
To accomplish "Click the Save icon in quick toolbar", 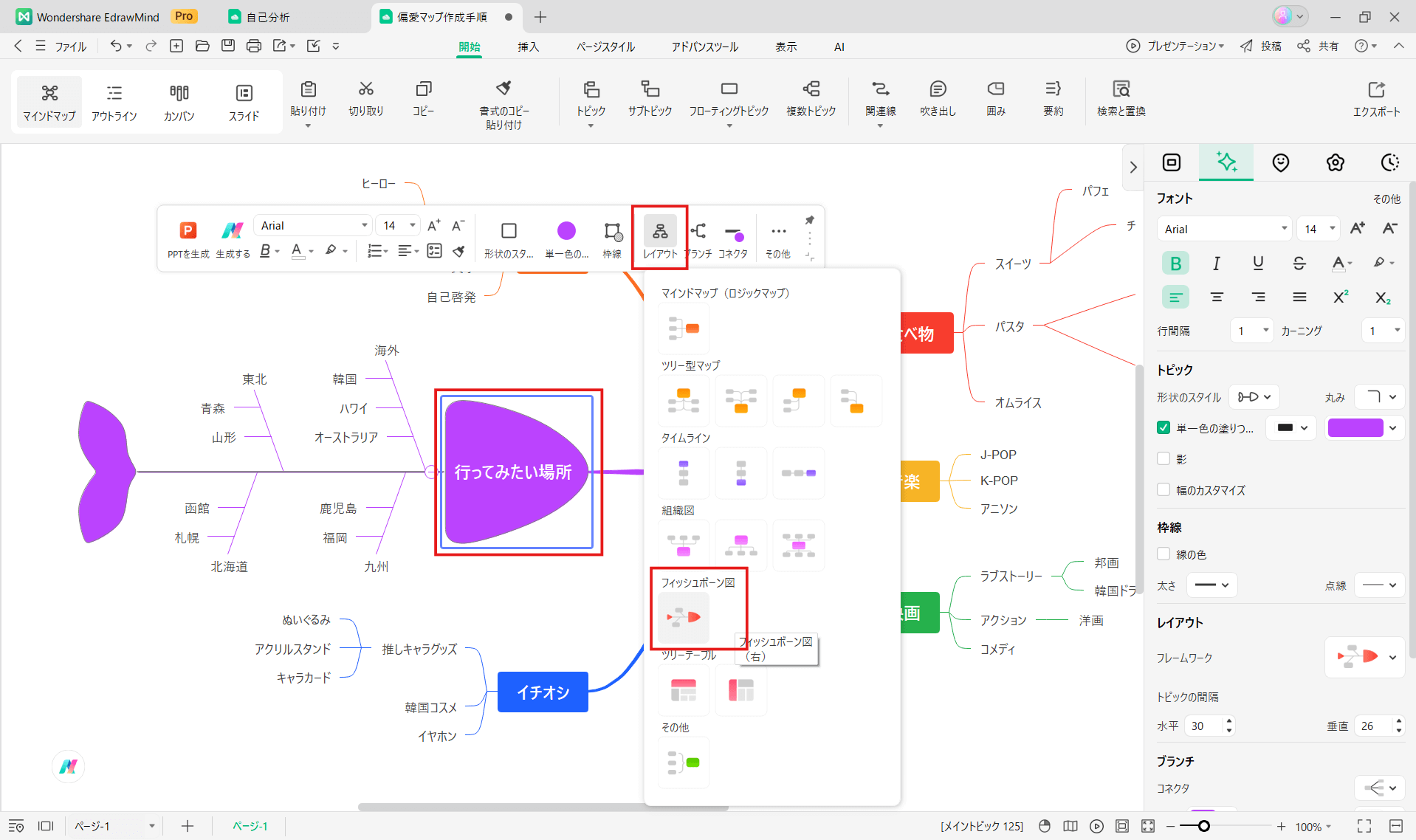I will pyautogui.click(x=228, y=46).
